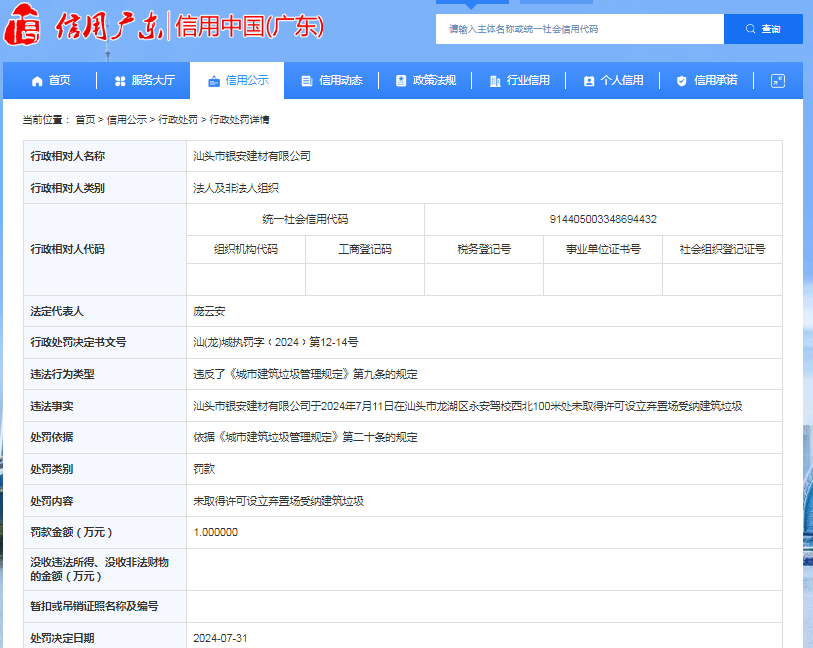This screenshot has width=813, height=648.
Task: Open the 服务大厅 navigation tab
Action: click(x=144, y=80)
